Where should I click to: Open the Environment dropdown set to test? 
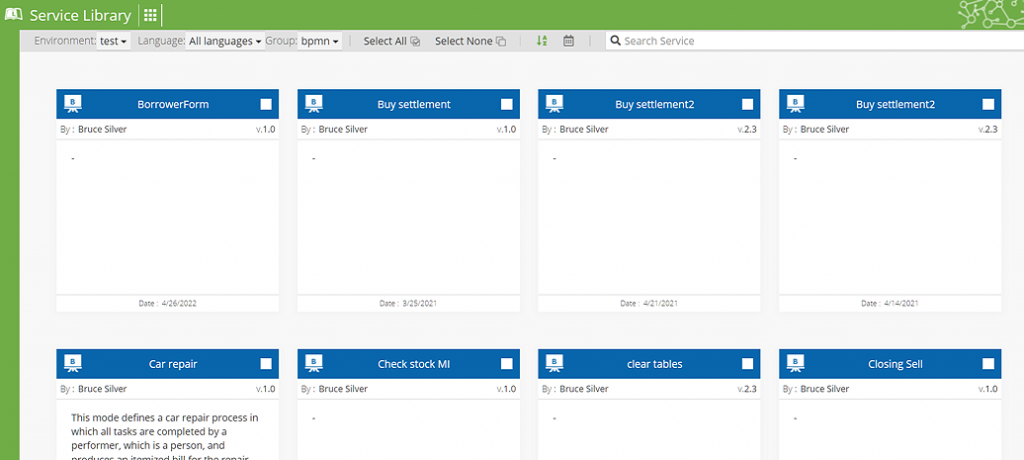click(x=113, y=41)
